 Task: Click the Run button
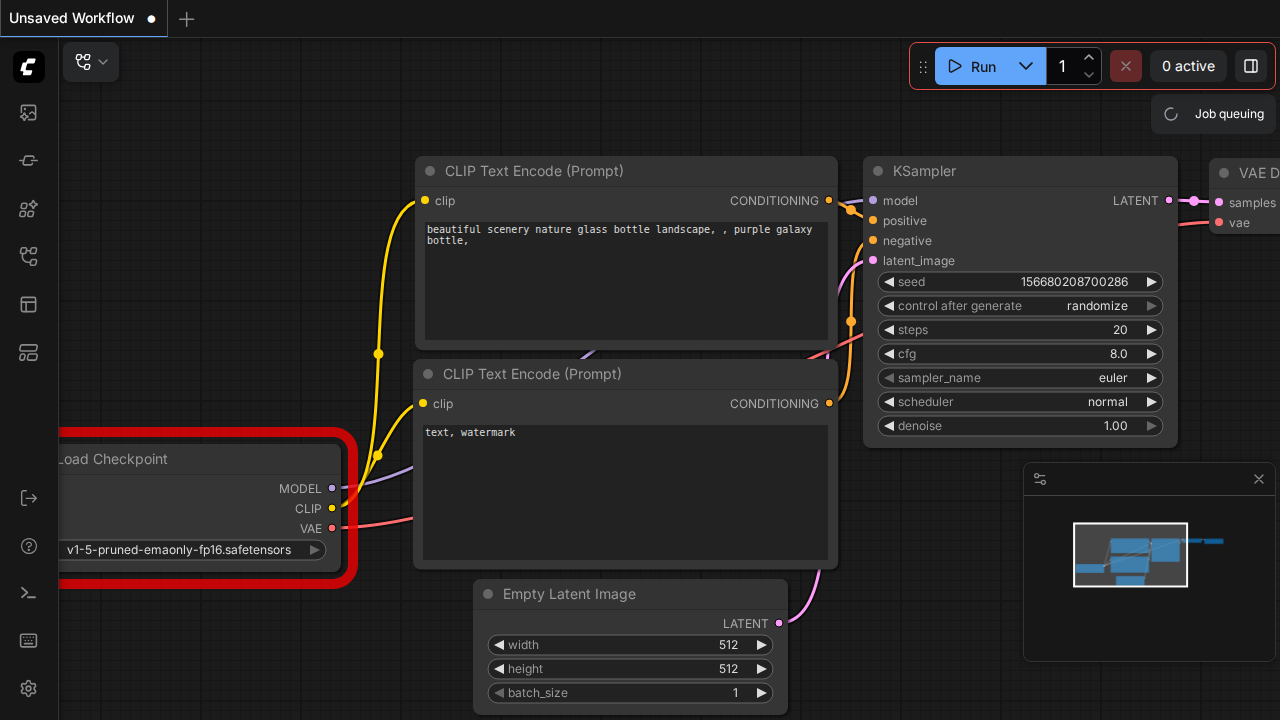tap(971, 66)
